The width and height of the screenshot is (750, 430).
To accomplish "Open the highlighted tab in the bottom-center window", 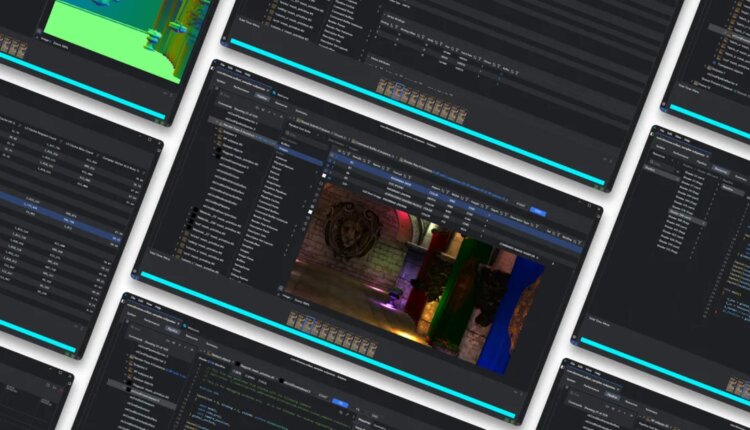I will point(172,329).
